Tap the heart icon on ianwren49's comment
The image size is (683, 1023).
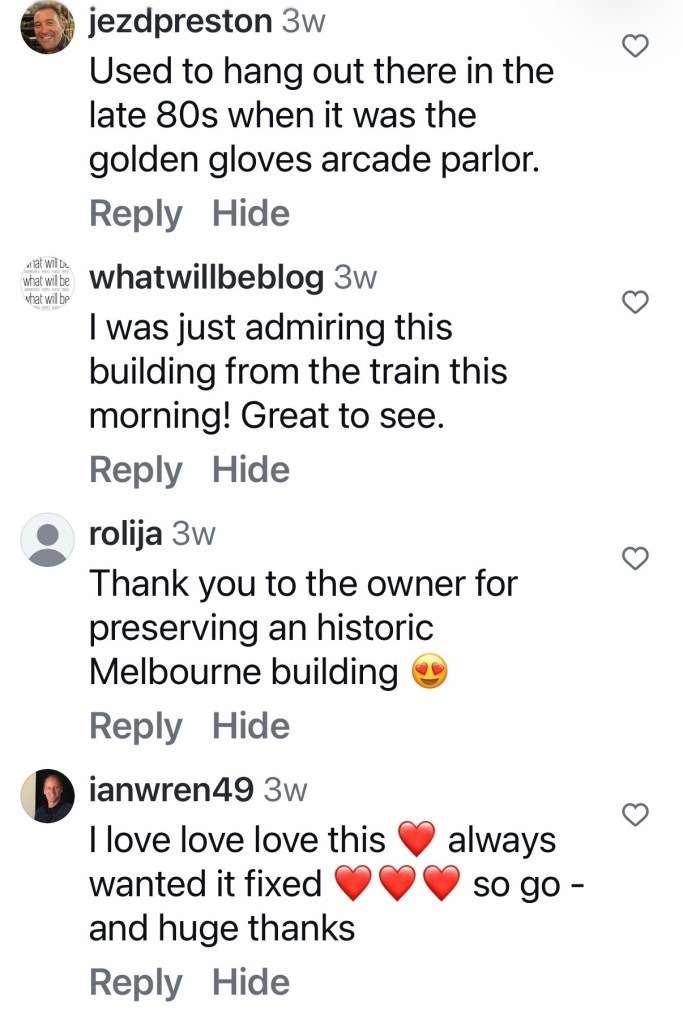635,815
